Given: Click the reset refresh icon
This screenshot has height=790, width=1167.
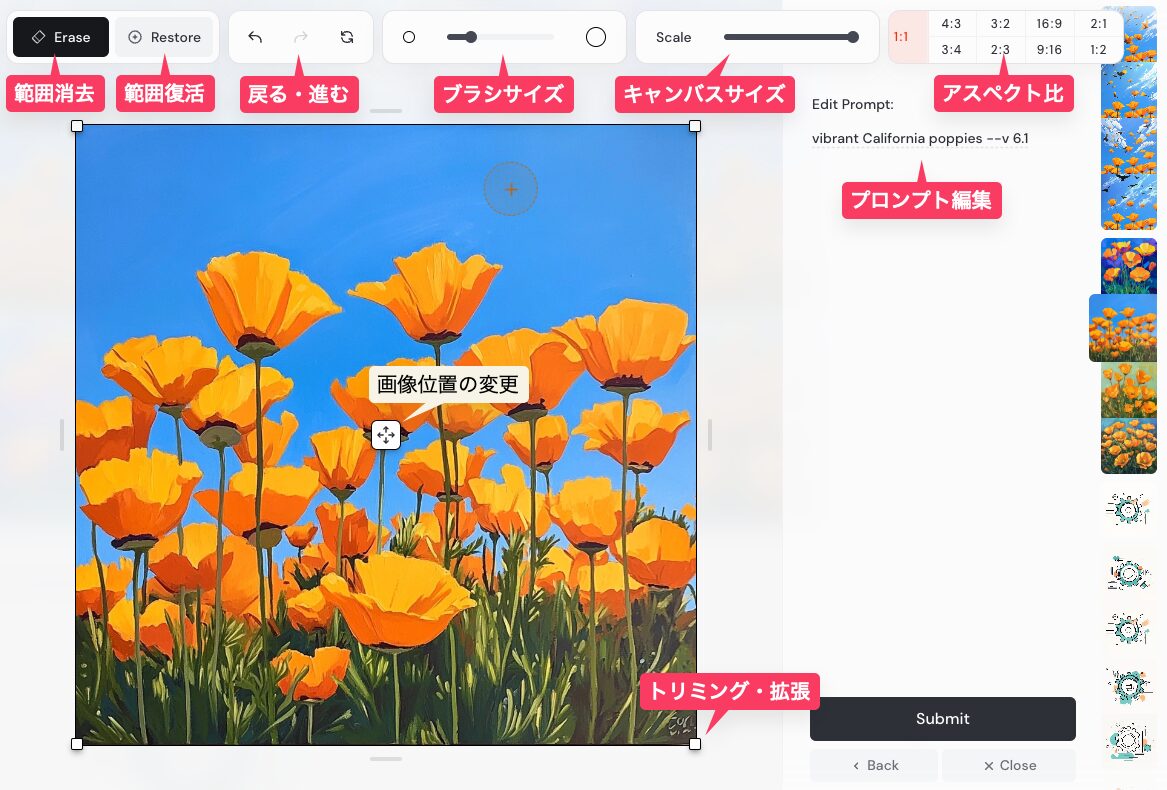Looking at the screenshot, I should coord(347,37).
